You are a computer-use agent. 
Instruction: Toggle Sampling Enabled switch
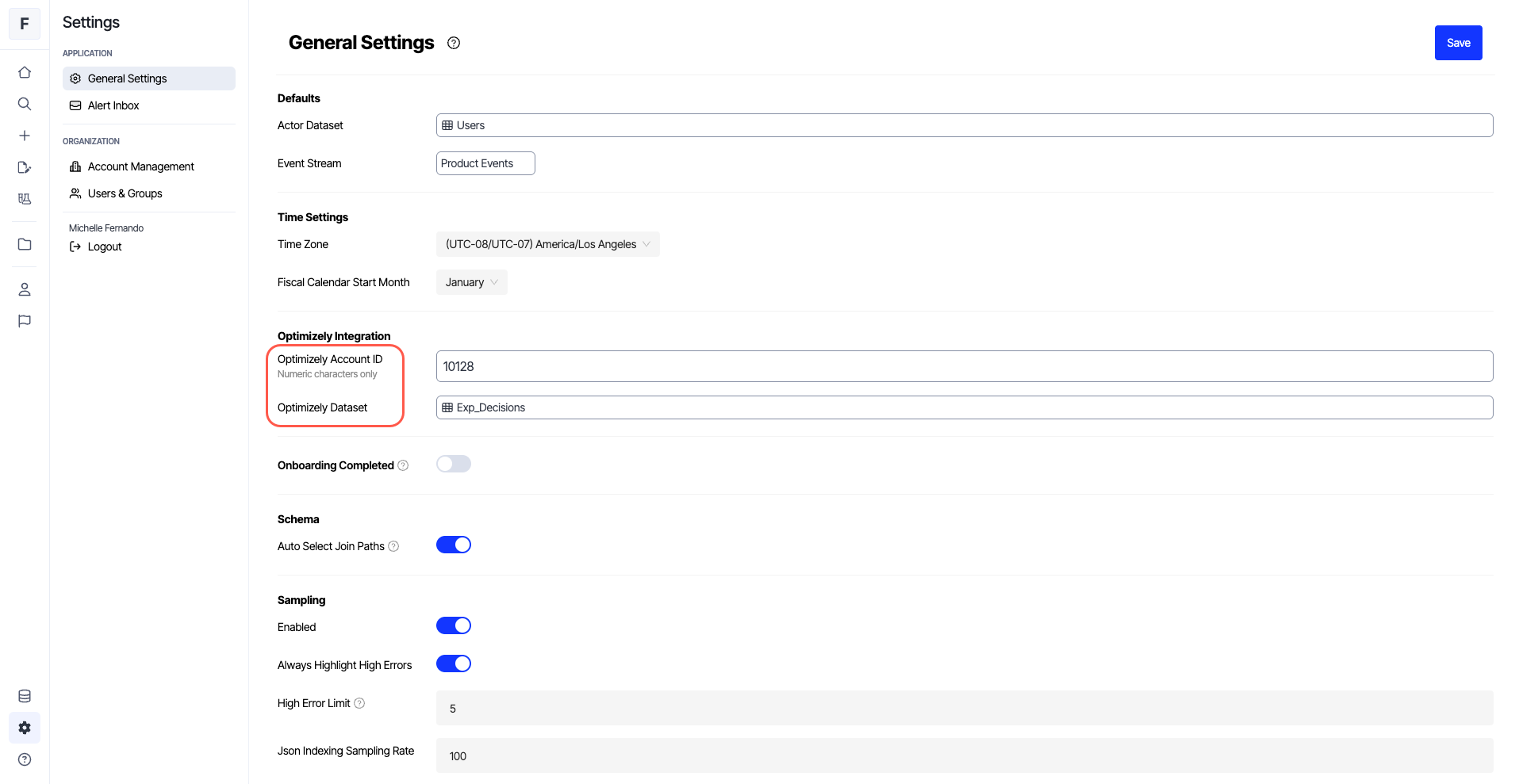click(454, 626)
